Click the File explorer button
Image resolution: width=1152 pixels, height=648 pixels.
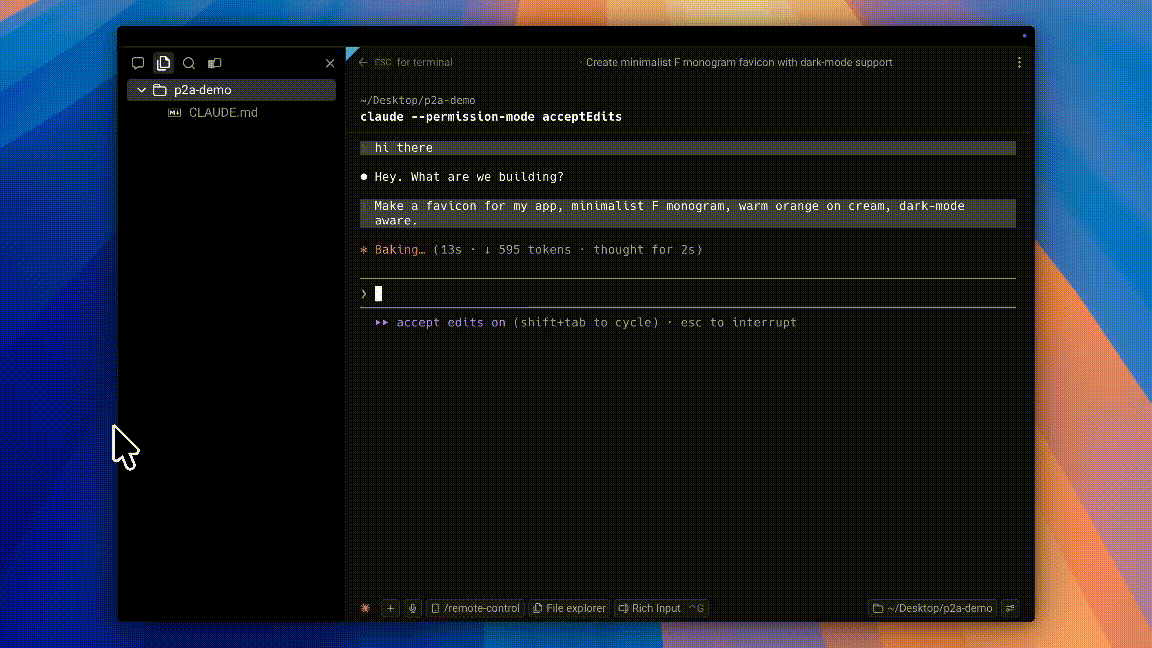pyautogui.click(x=569, y=608)
